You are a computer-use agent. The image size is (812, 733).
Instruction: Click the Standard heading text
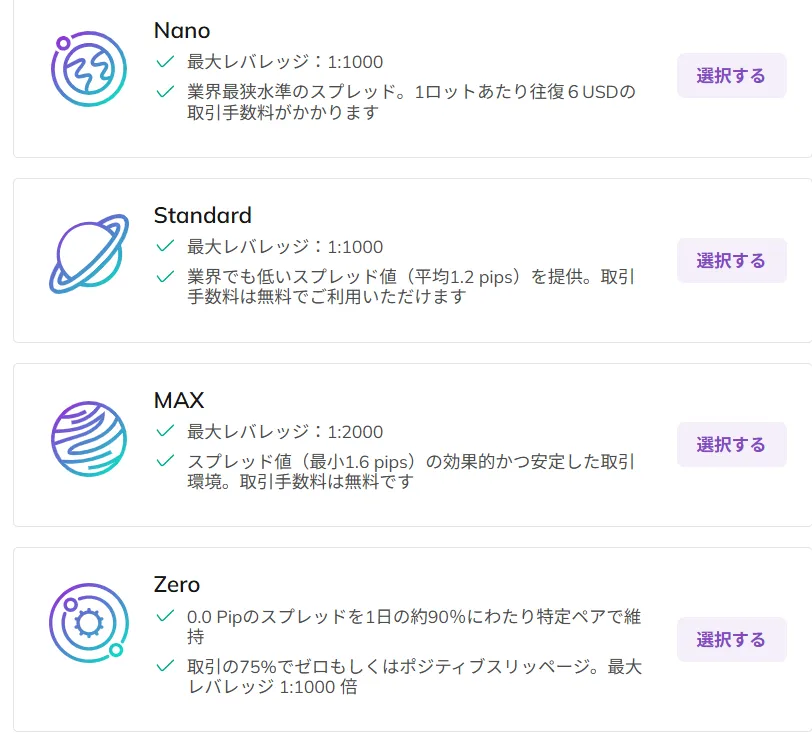[201, 215]
